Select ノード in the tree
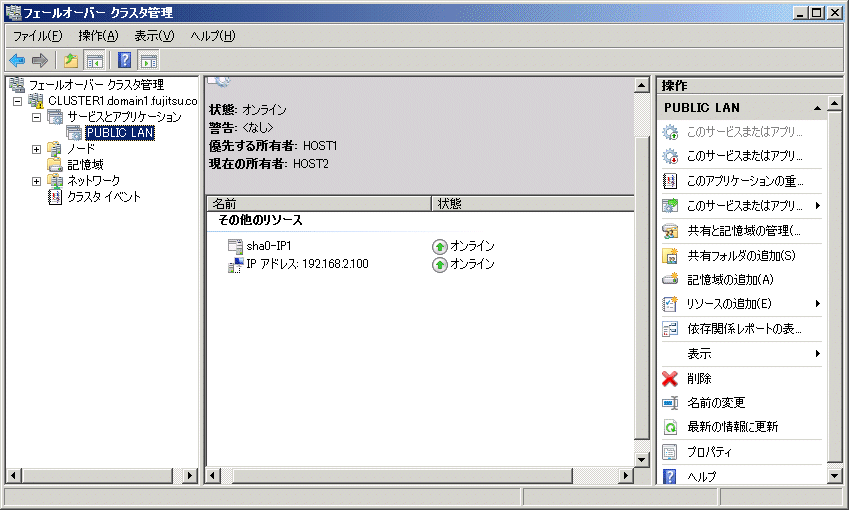Image resolution: width=849 pixels, height=510 pixels. click(81, 148)
